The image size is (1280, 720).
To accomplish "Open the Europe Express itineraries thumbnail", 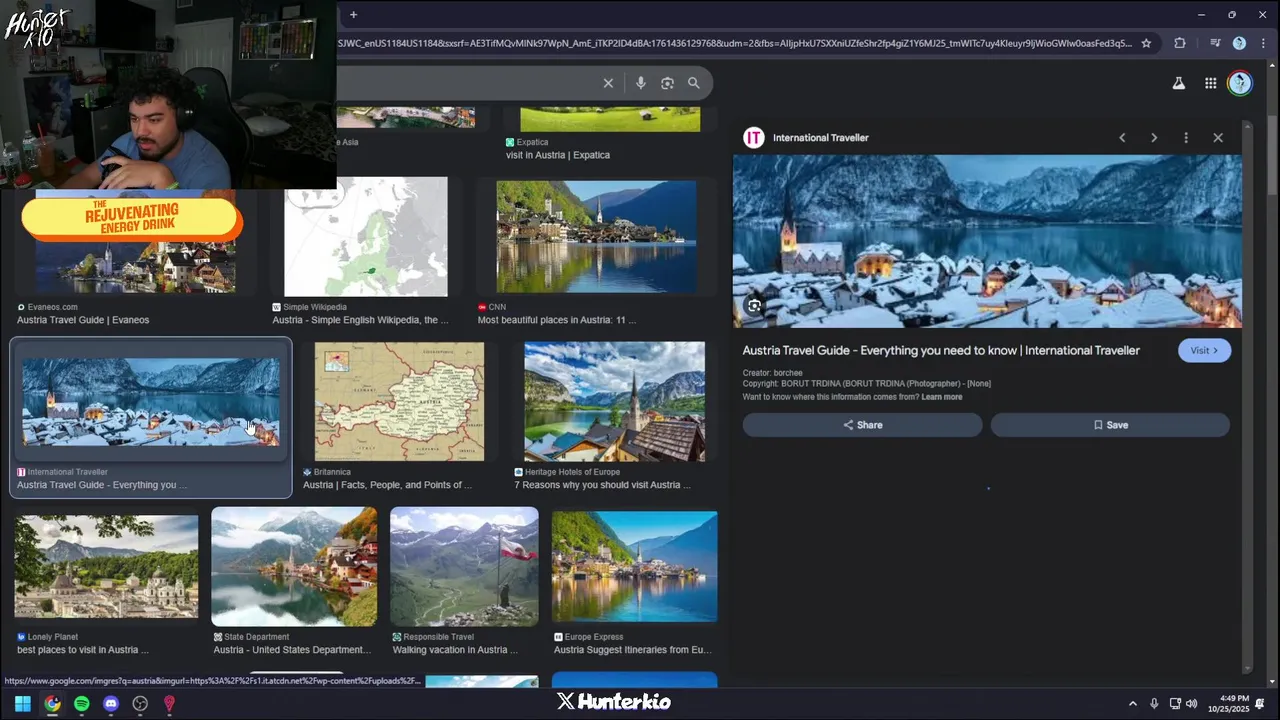I will point(634,567).
